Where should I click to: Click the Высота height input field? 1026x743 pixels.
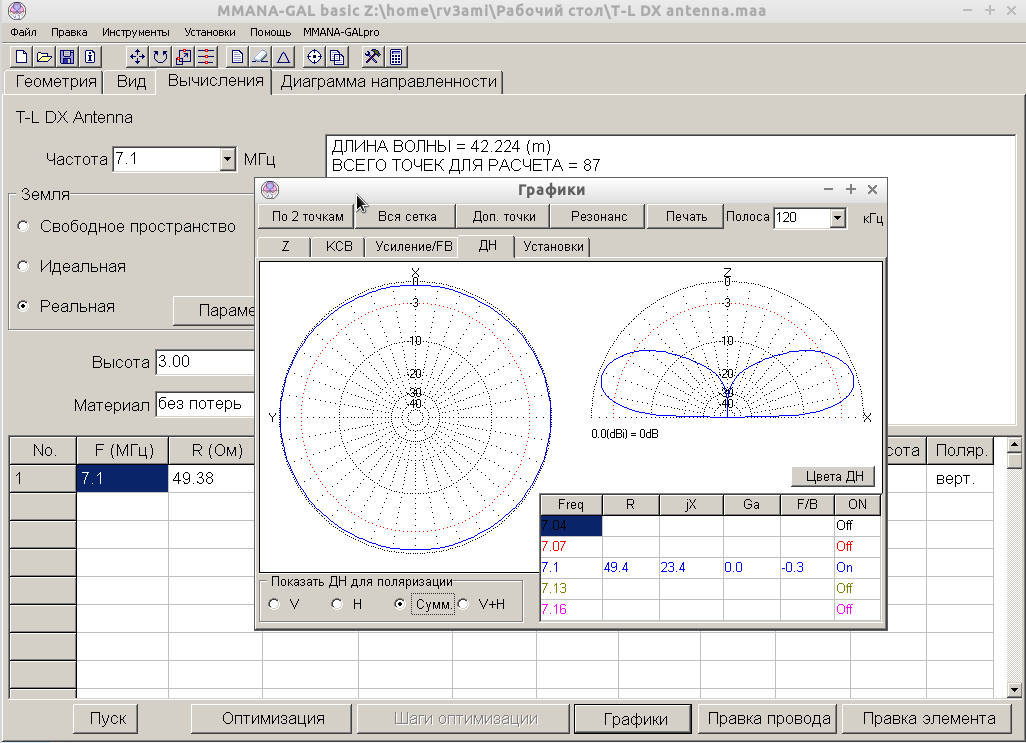pos(204,362)
